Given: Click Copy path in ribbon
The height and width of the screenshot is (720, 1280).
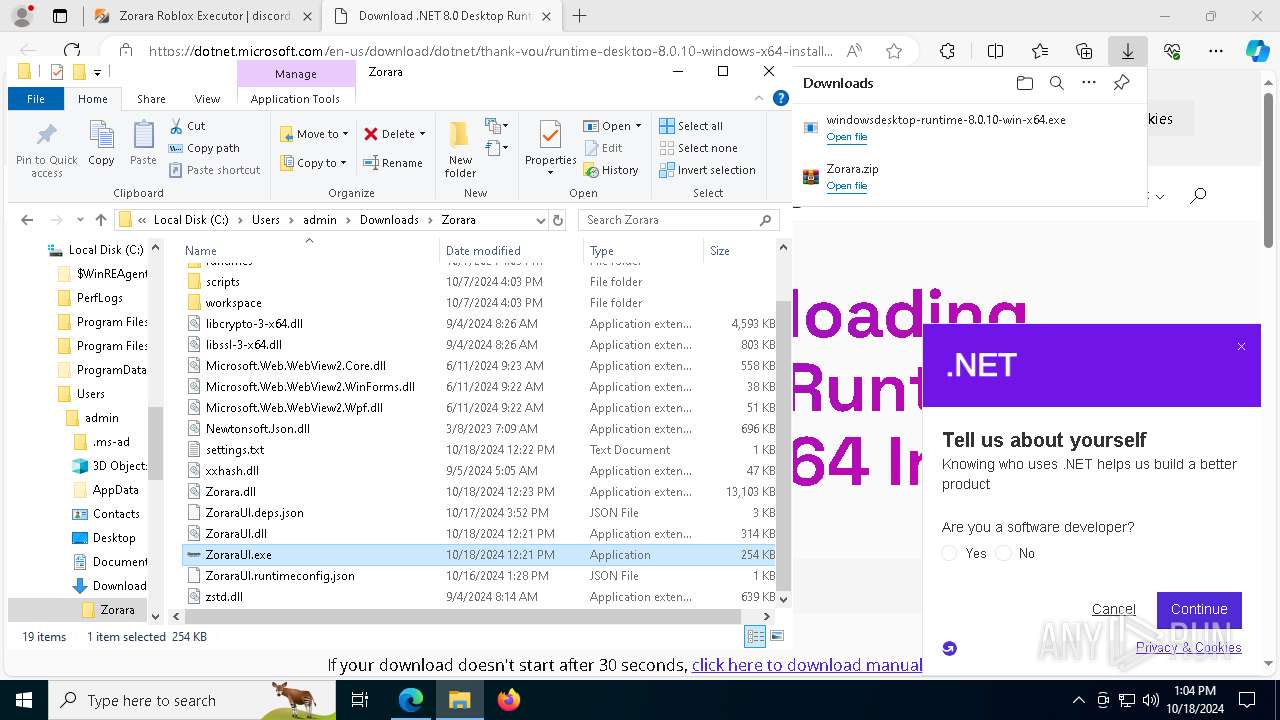Looking at the screenshot, I should tap(204, 148).
